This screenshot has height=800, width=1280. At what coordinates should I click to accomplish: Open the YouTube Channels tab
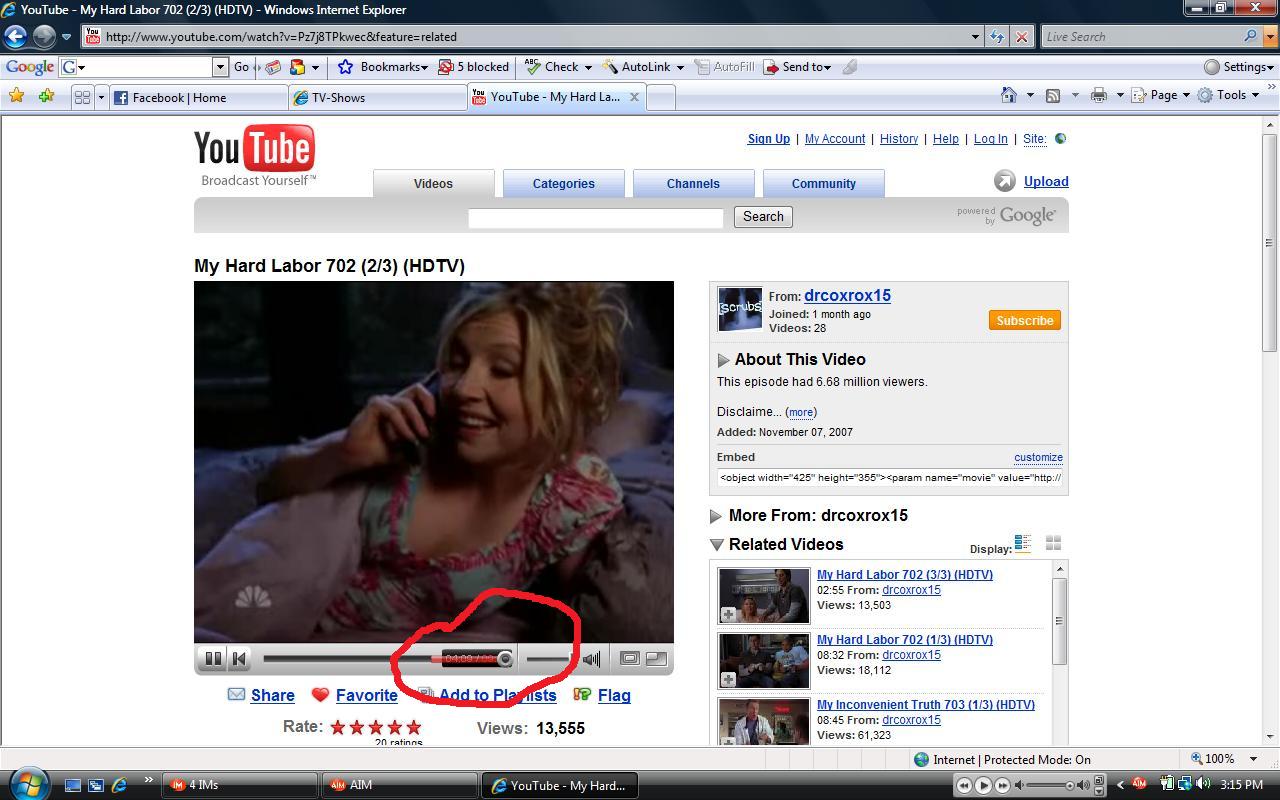coord(693,184)
